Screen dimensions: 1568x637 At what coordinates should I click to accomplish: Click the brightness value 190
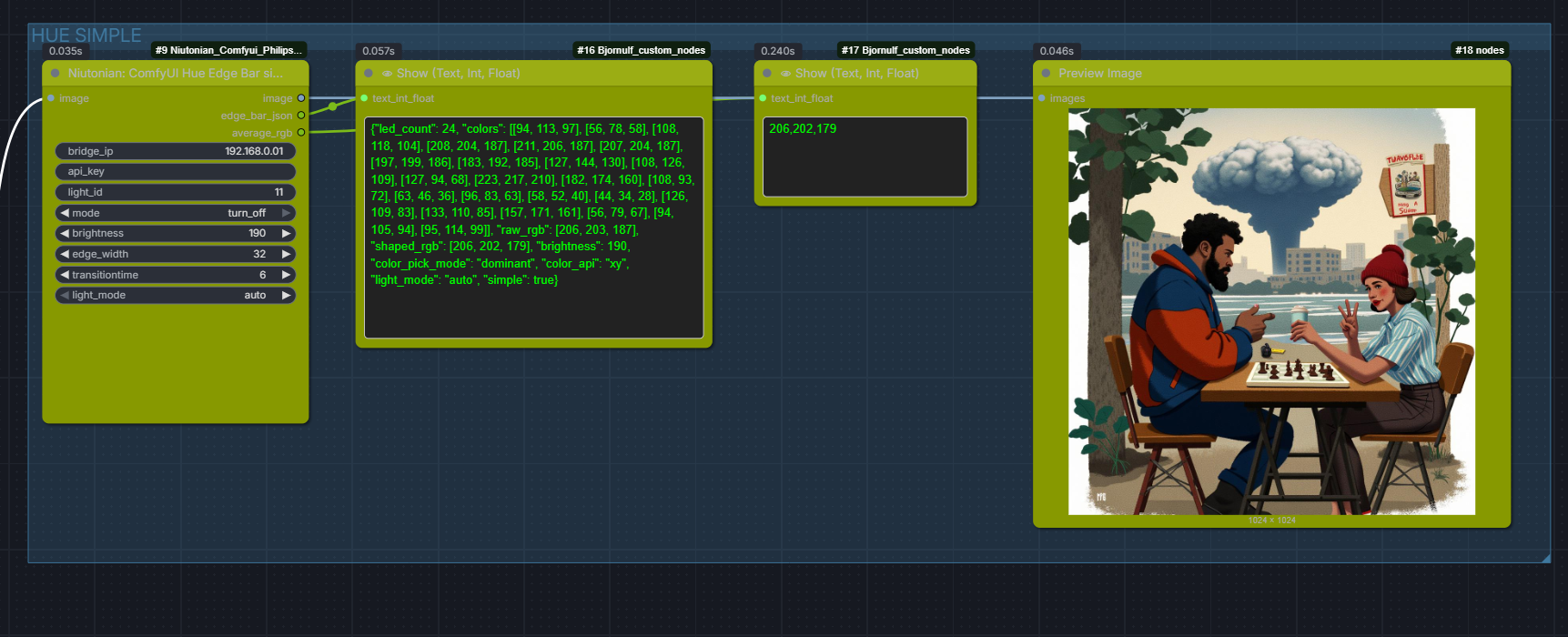258,234
